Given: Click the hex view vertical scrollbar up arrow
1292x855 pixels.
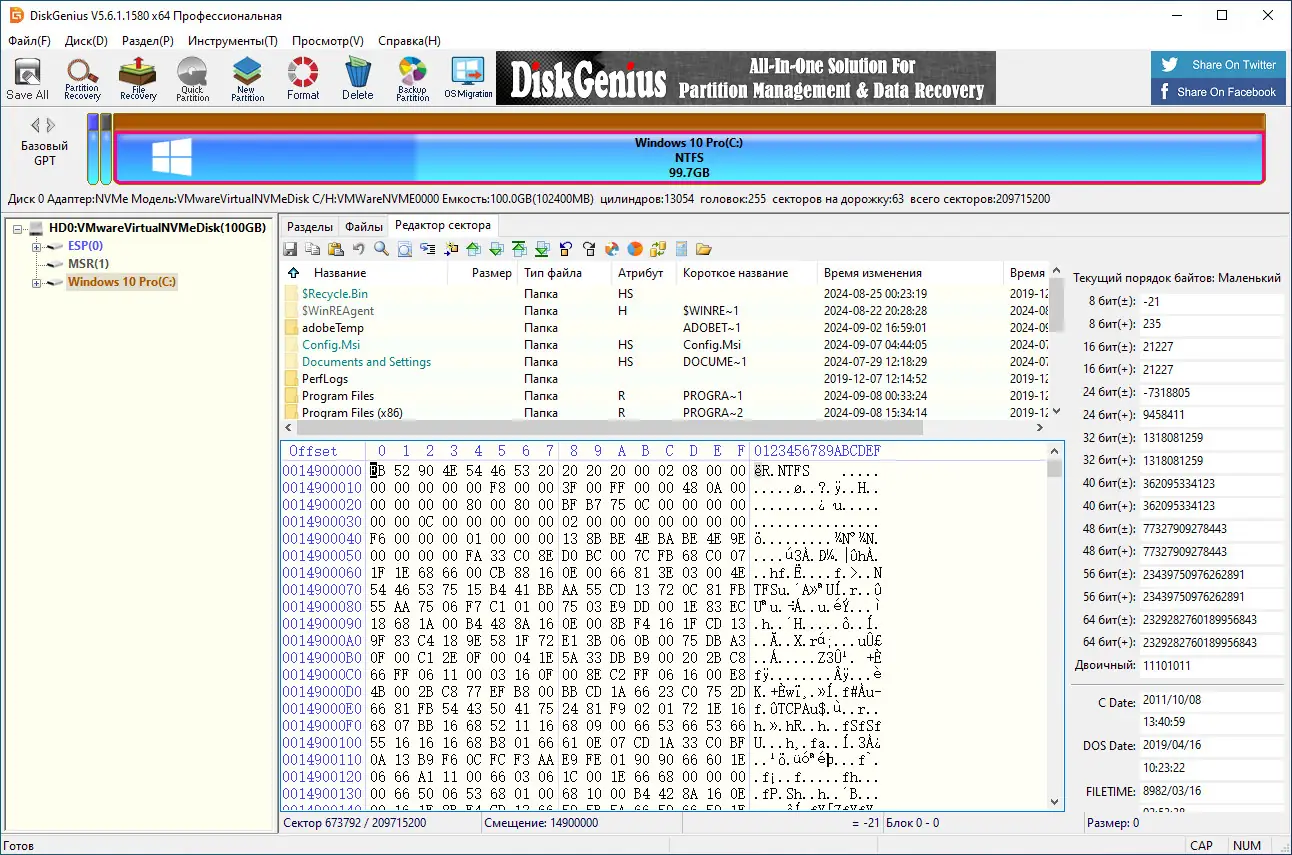Looking at the screenshot, I should (x=1055, y=451).
